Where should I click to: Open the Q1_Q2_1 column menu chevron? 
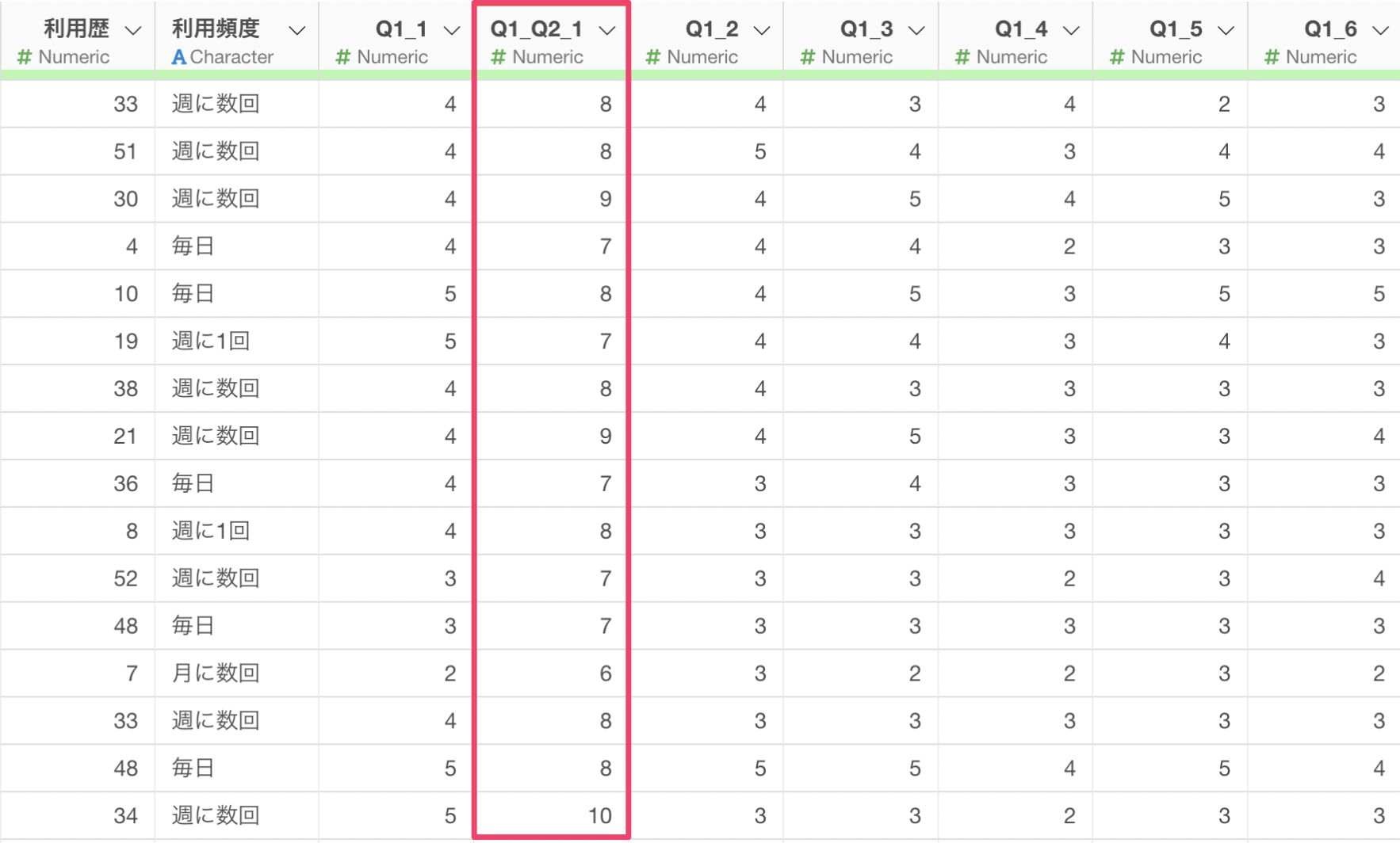pos(607,30)
